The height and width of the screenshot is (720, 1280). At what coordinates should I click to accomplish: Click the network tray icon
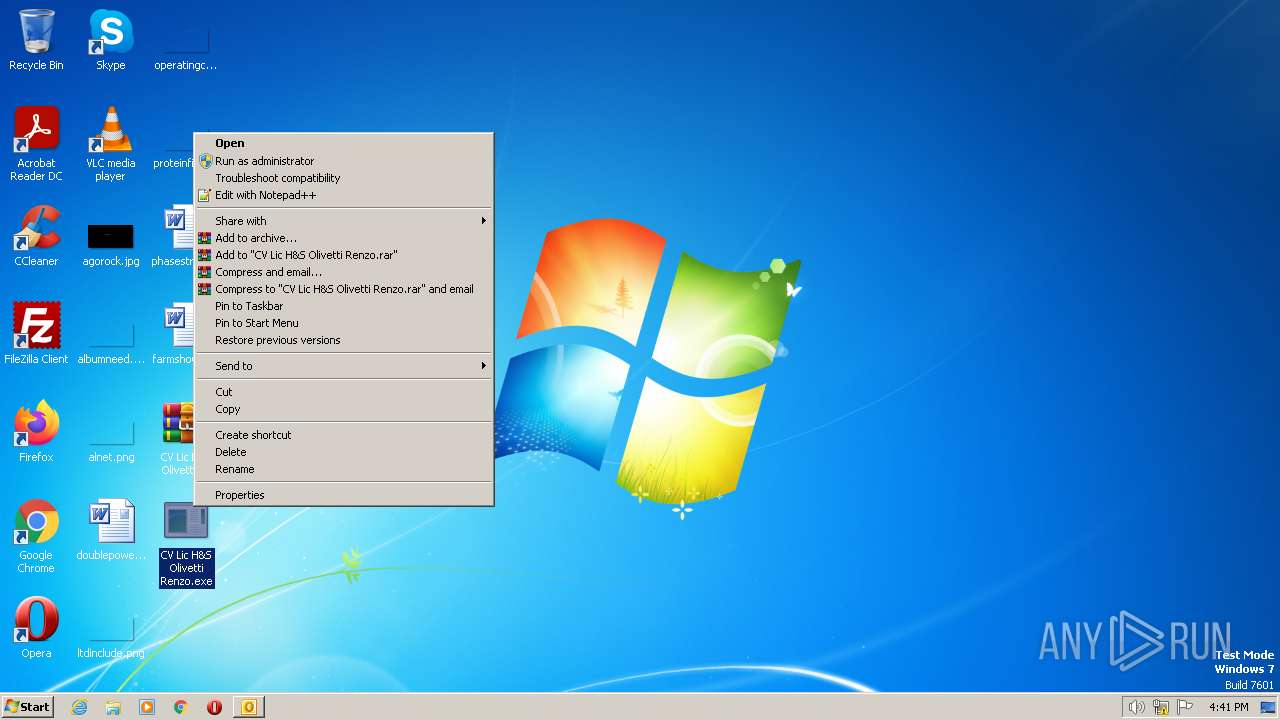(1161, 707)
